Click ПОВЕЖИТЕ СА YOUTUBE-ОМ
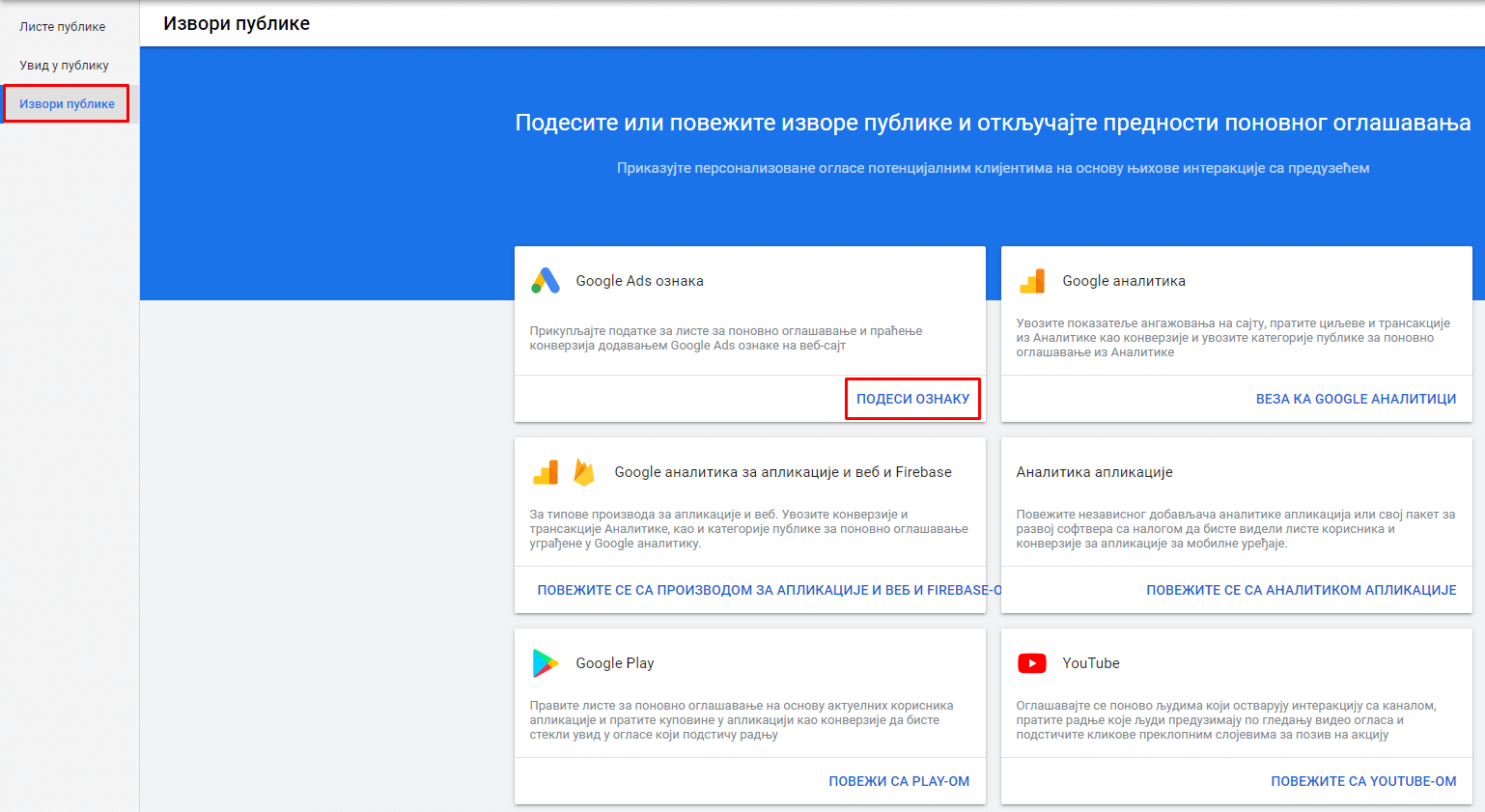The height and width of the screenshot is (812, 1485). tap(1363, 781)
